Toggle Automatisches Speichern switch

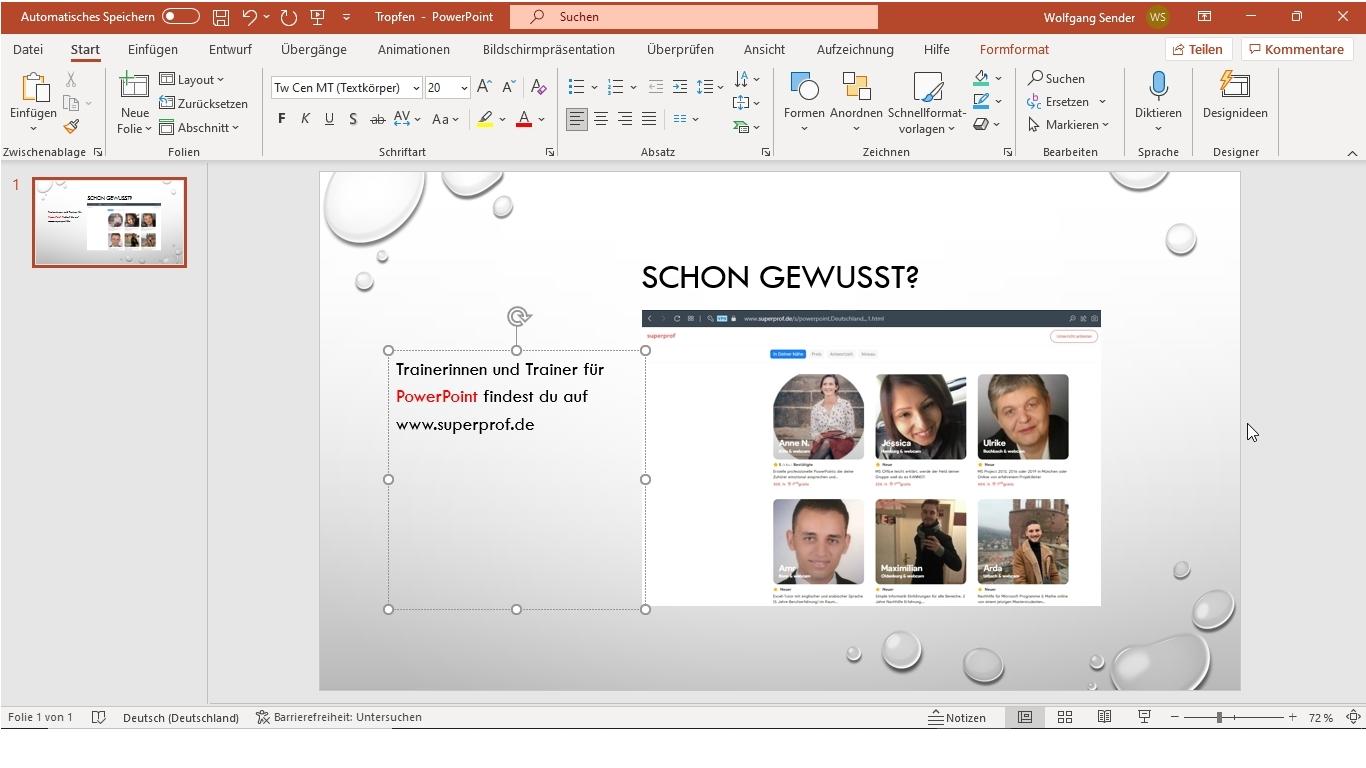[181, 17]
